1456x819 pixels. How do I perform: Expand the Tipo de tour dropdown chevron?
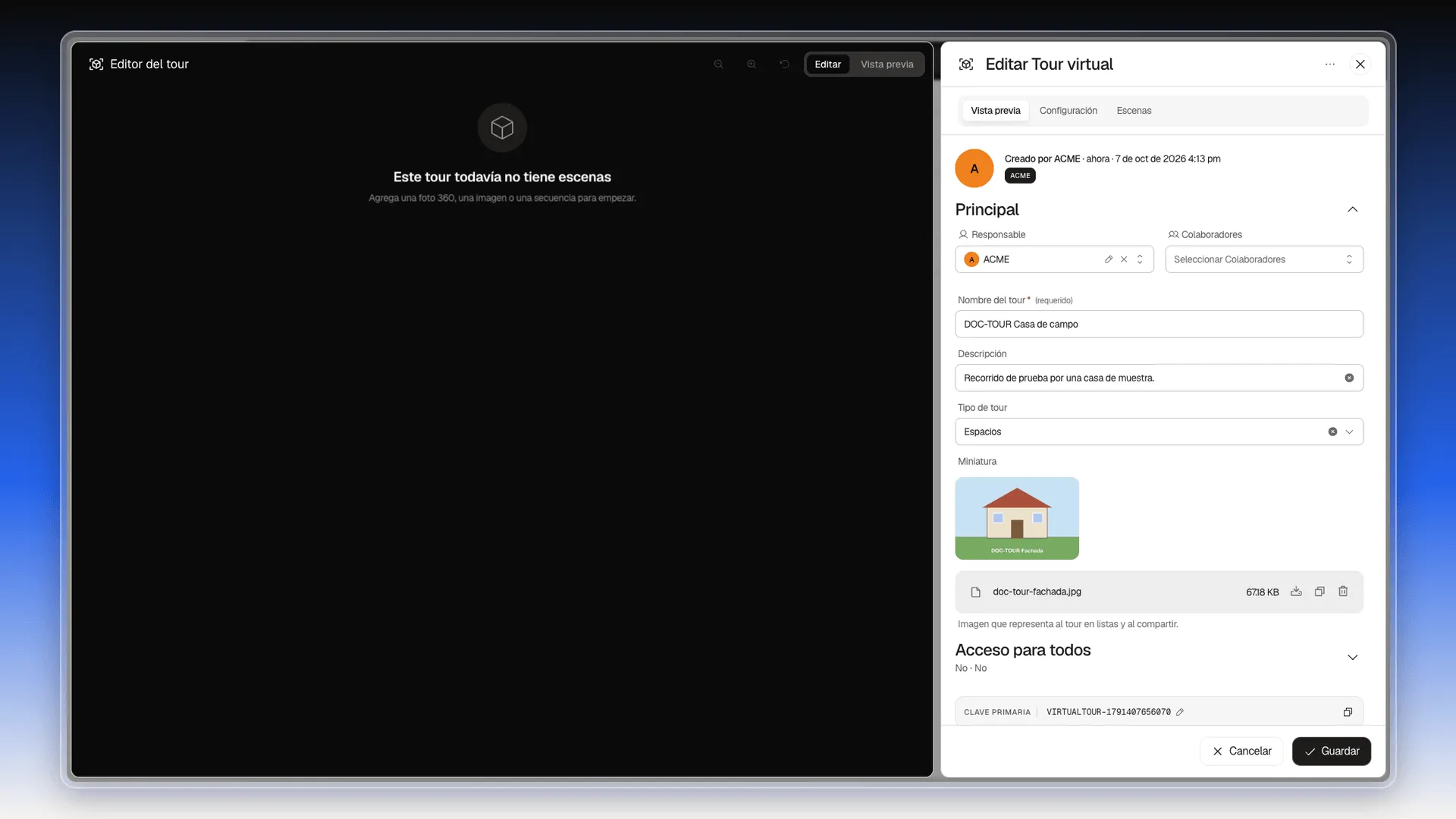point(1349,431)
